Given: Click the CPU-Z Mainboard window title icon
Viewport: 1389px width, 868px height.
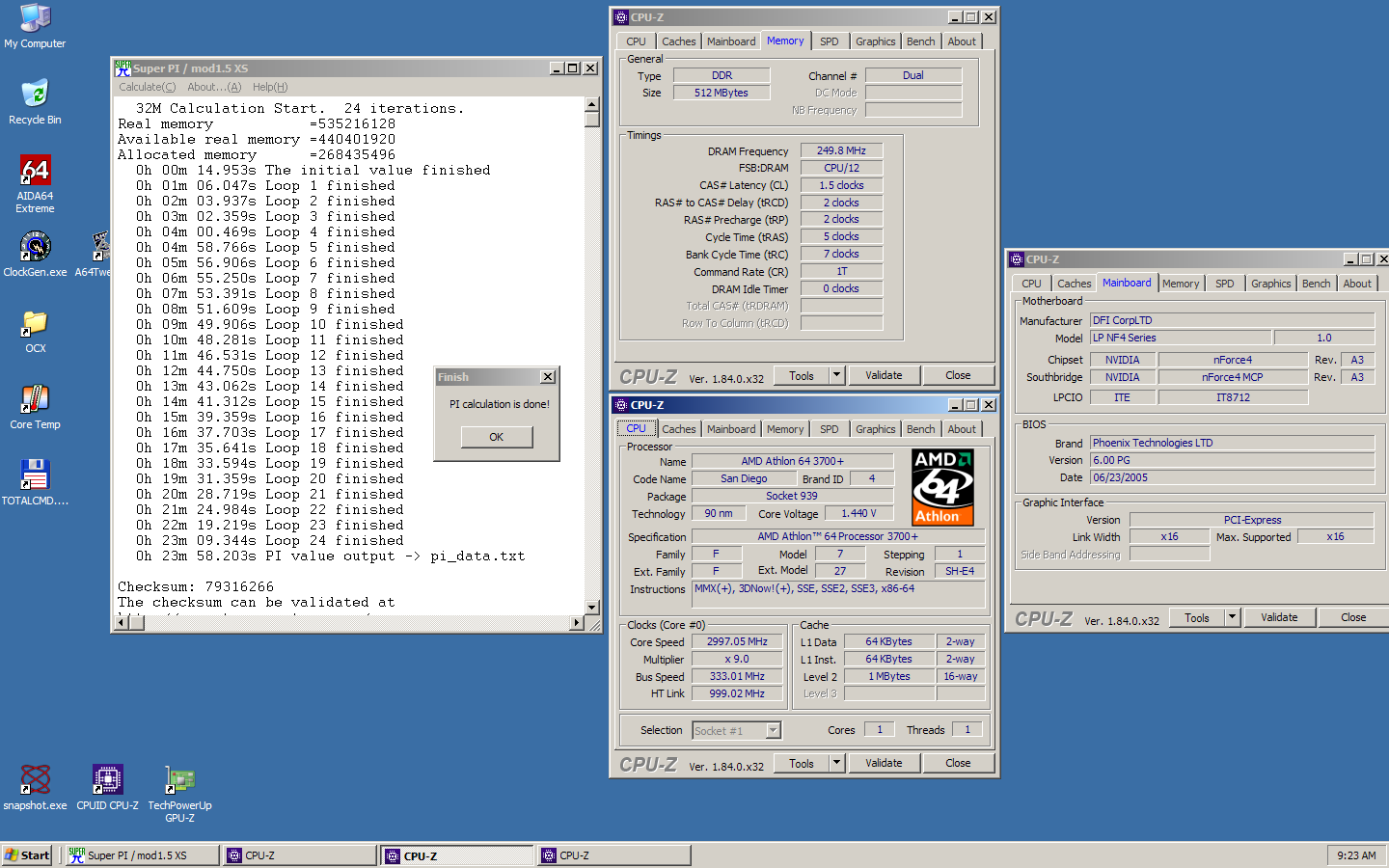Looking at the screenshot, I should click(x=1017, y=259).
